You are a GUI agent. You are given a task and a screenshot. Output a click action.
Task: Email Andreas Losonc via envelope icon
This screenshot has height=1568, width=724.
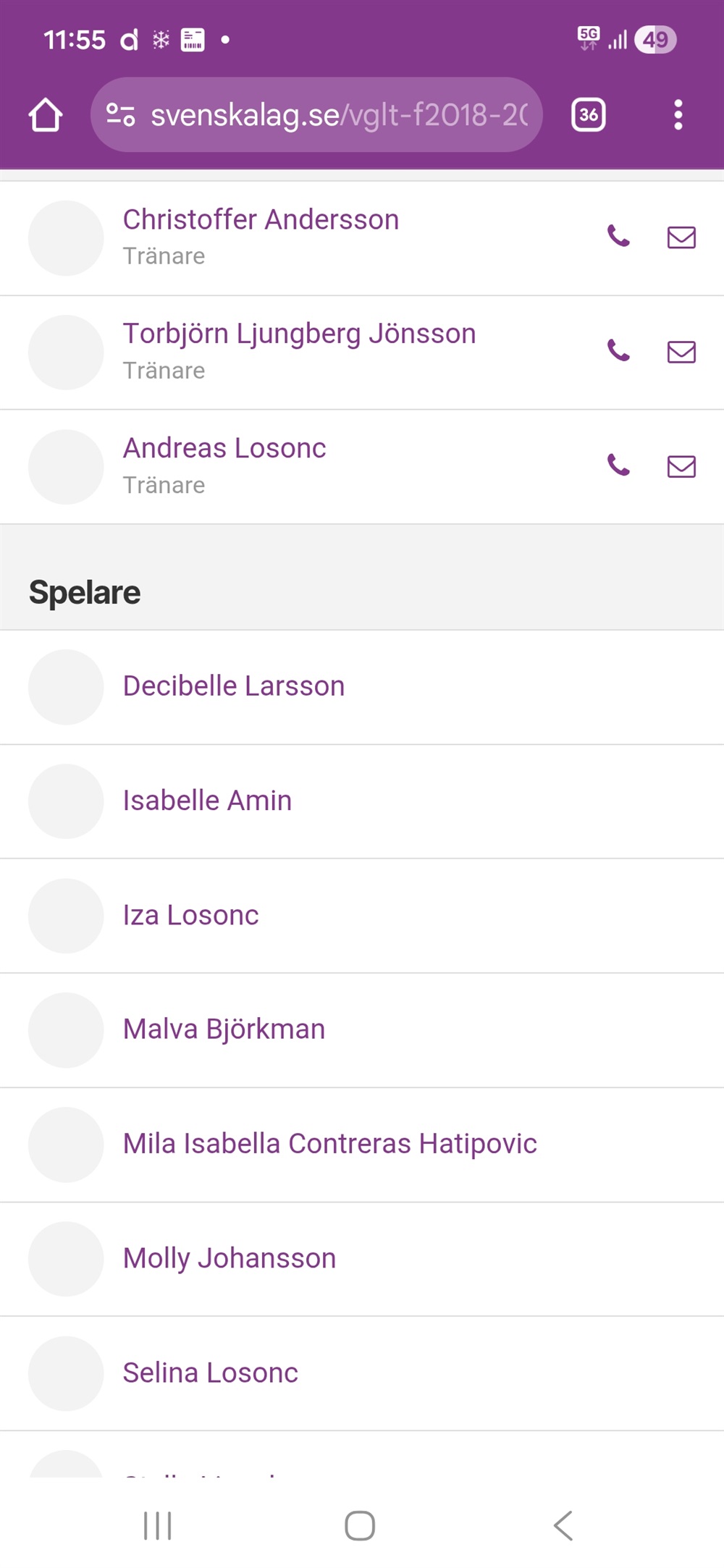tap(681, 466)
